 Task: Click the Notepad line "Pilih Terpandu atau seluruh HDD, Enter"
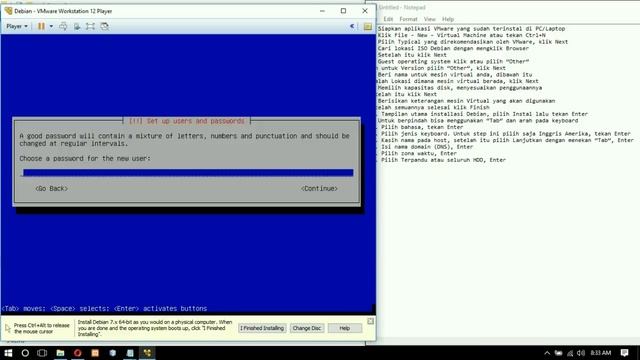[443, 160]
